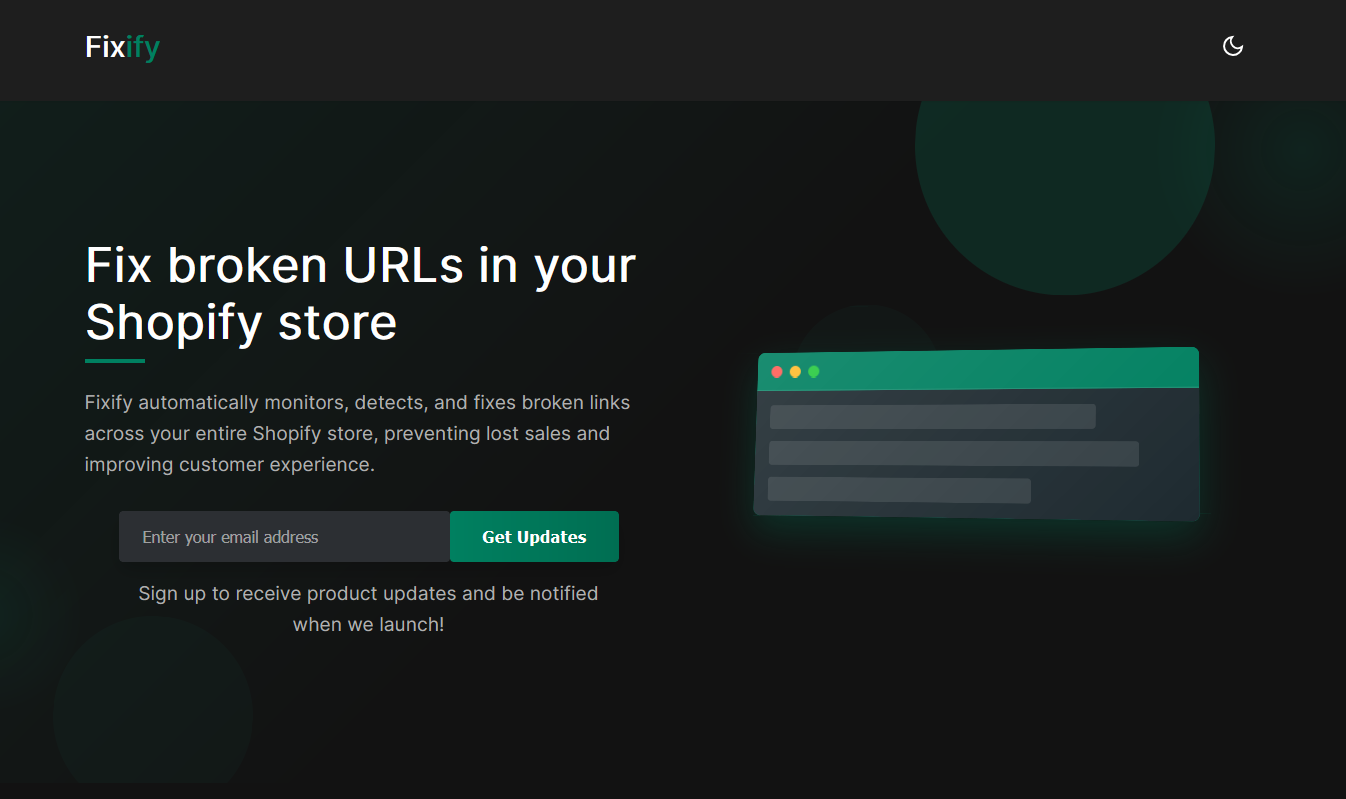Open the Fixify logo home link

click(x=122, y=47)
